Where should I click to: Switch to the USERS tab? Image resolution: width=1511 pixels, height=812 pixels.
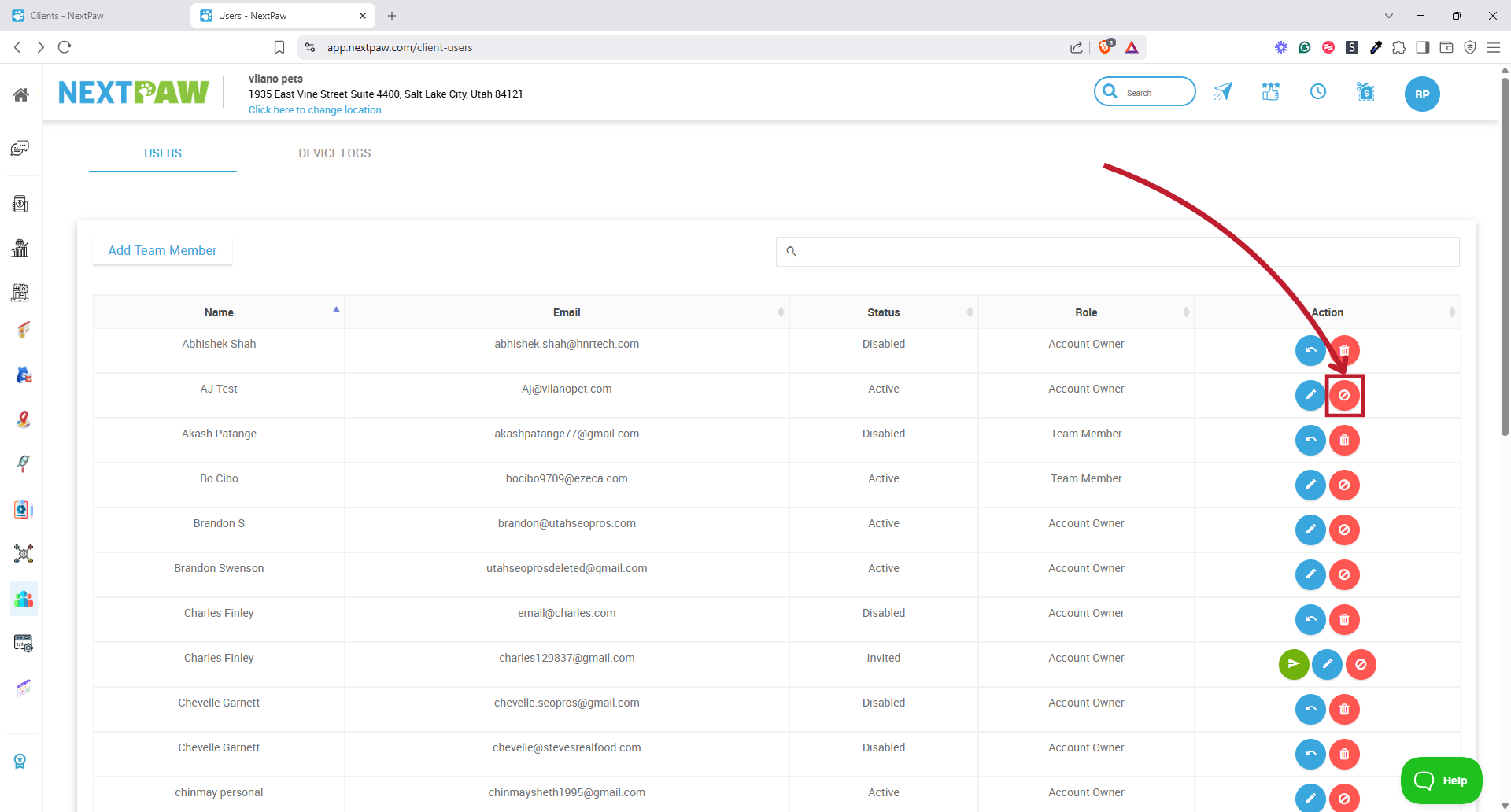(163, 153)
